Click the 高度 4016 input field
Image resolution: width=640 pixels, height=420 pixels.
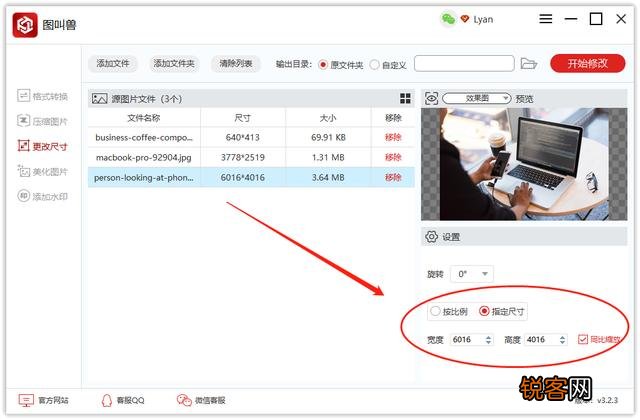542,340
